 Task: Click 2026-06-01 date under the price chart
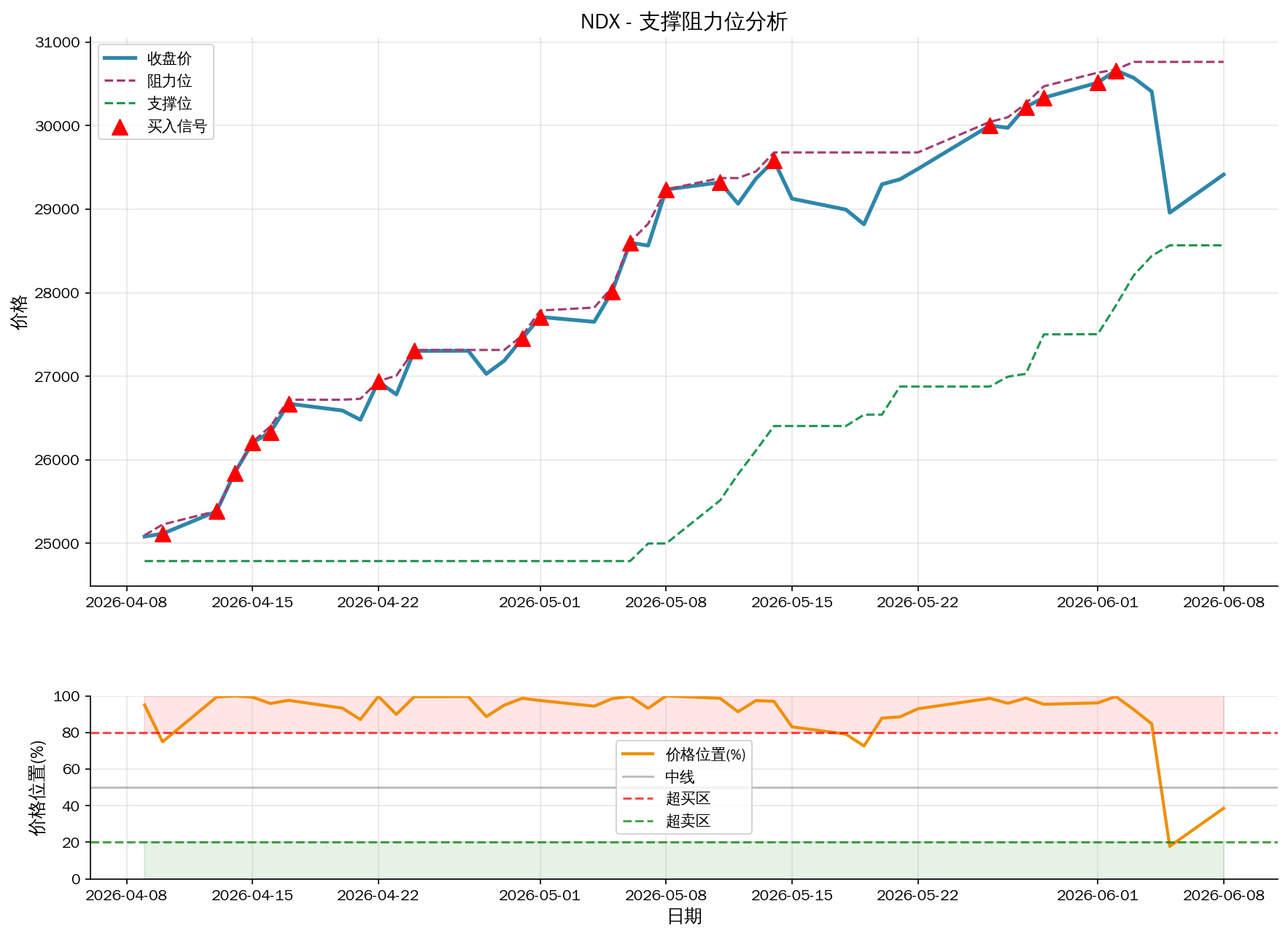point(1098,602)
